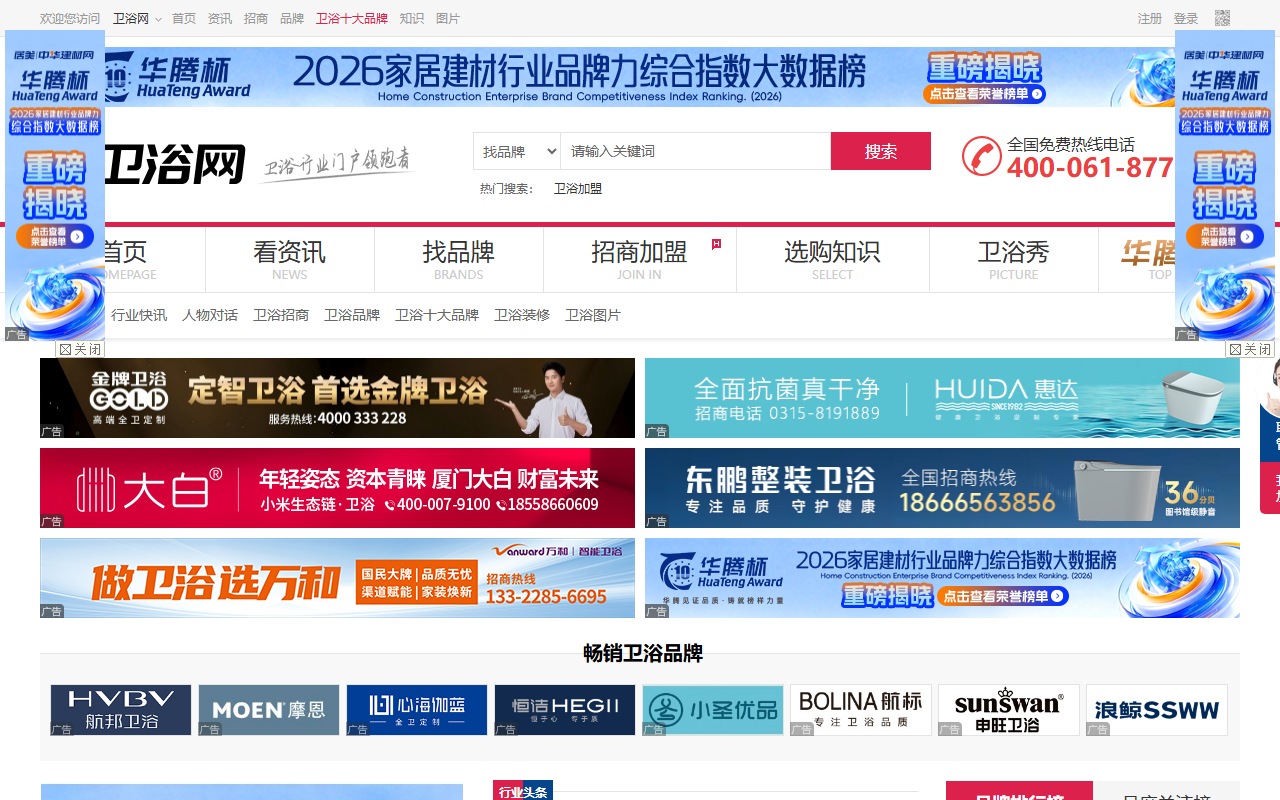Open the 招商加盟 JOIN IN navigation item
The height and width of the screenshot is (800, 1280).
(x=640, y=259)
